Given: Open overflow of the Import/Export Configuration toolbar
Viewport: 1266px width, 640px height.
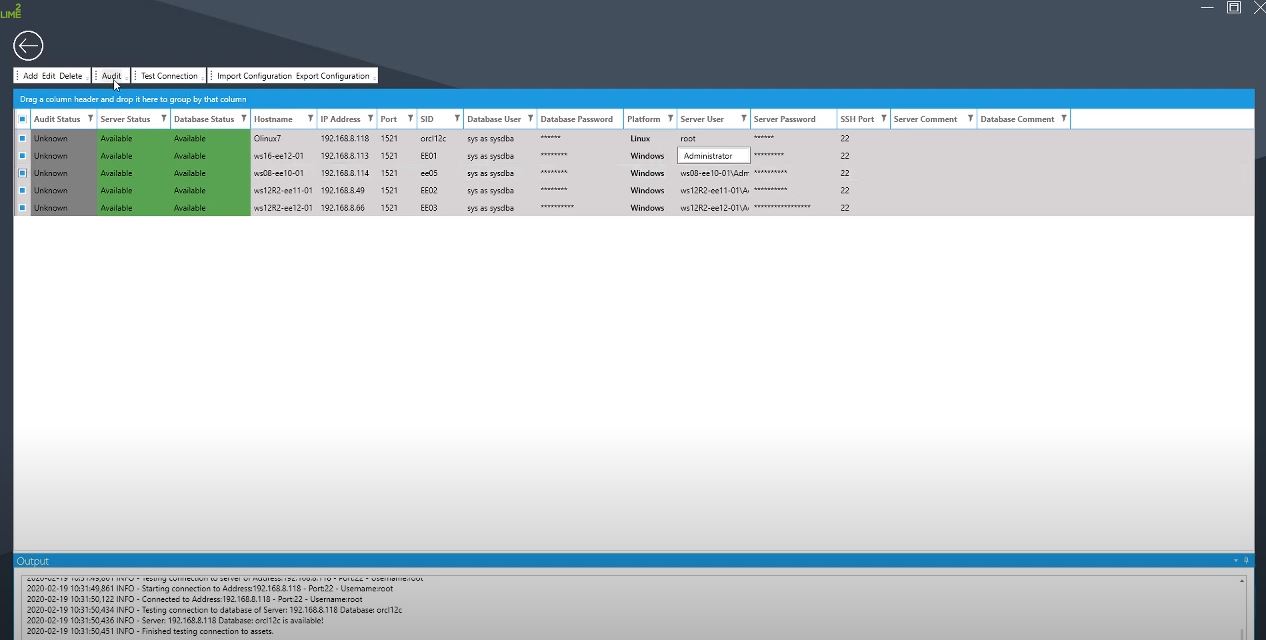Looking at the screenshot, I should [x=375, y=77].
